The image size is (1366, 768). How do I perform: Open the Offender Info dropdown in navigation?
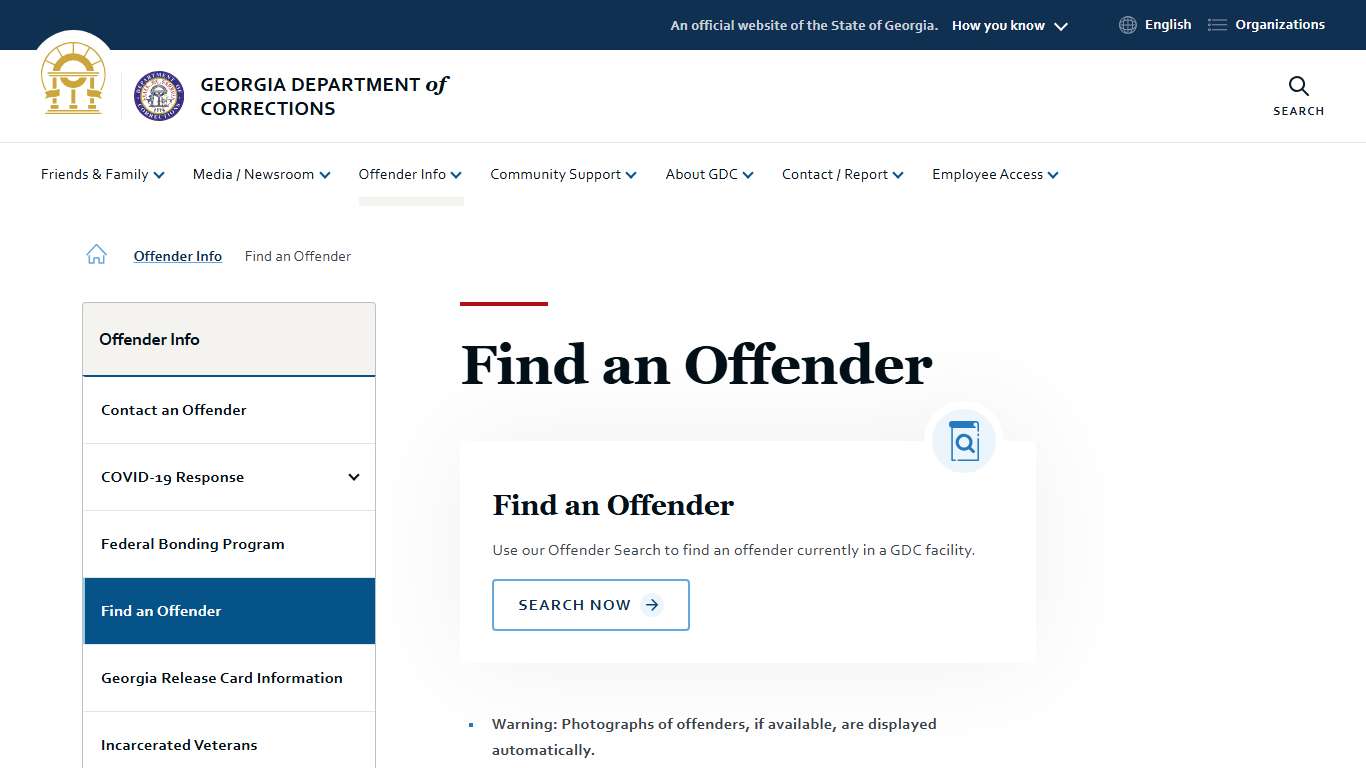pyautogui.click(x=410, y=174)
